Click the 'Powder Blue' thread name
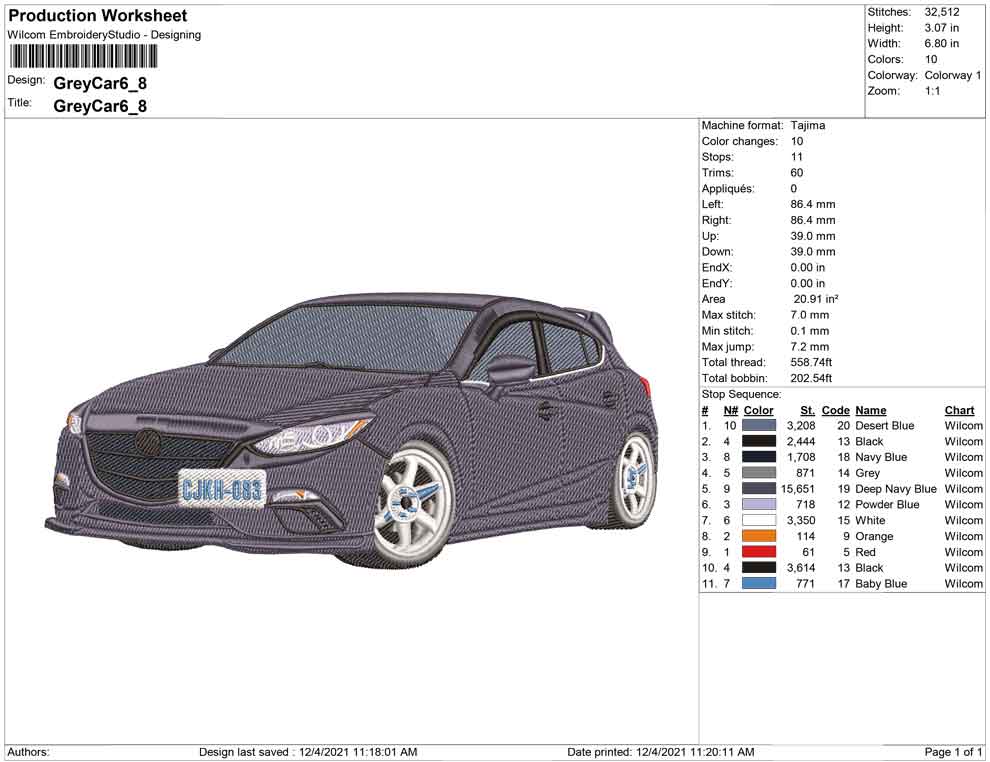Image resolution: width=990 pixels, height=762 pixels. (887, 504)
